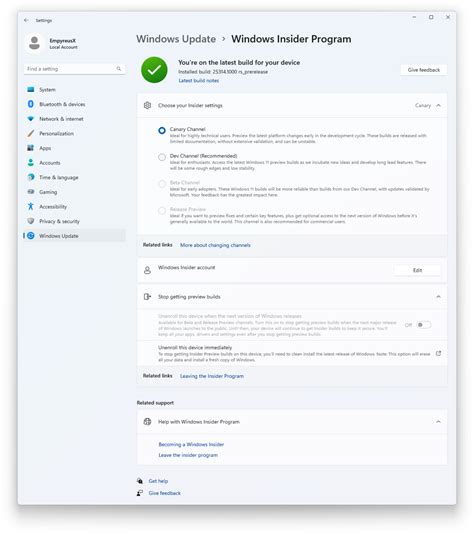Click the Accounts person icon

(x=31, y=163)
